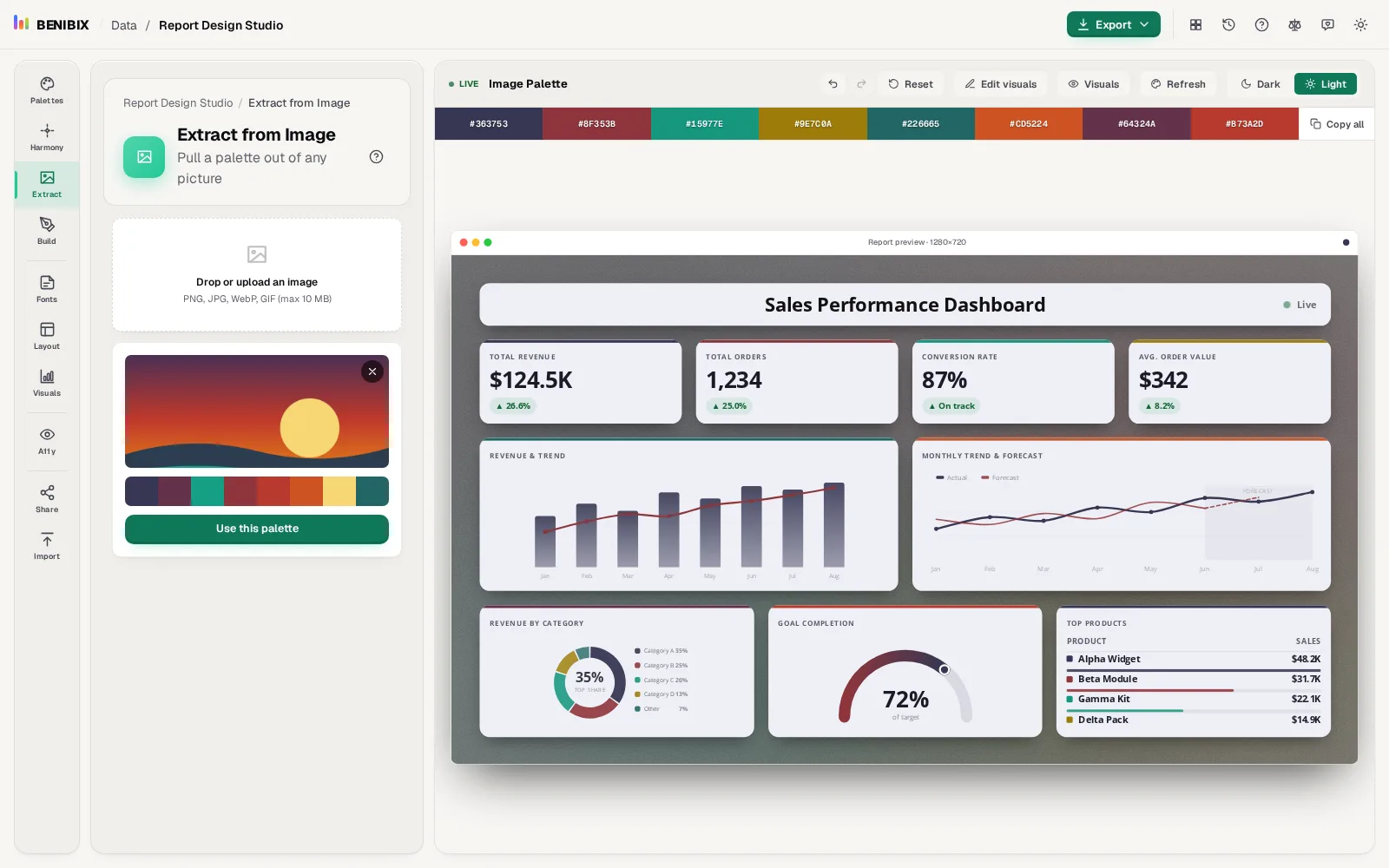
Task: Click the balance scale icon in the top bar
Action: (x=1294, y=25)
